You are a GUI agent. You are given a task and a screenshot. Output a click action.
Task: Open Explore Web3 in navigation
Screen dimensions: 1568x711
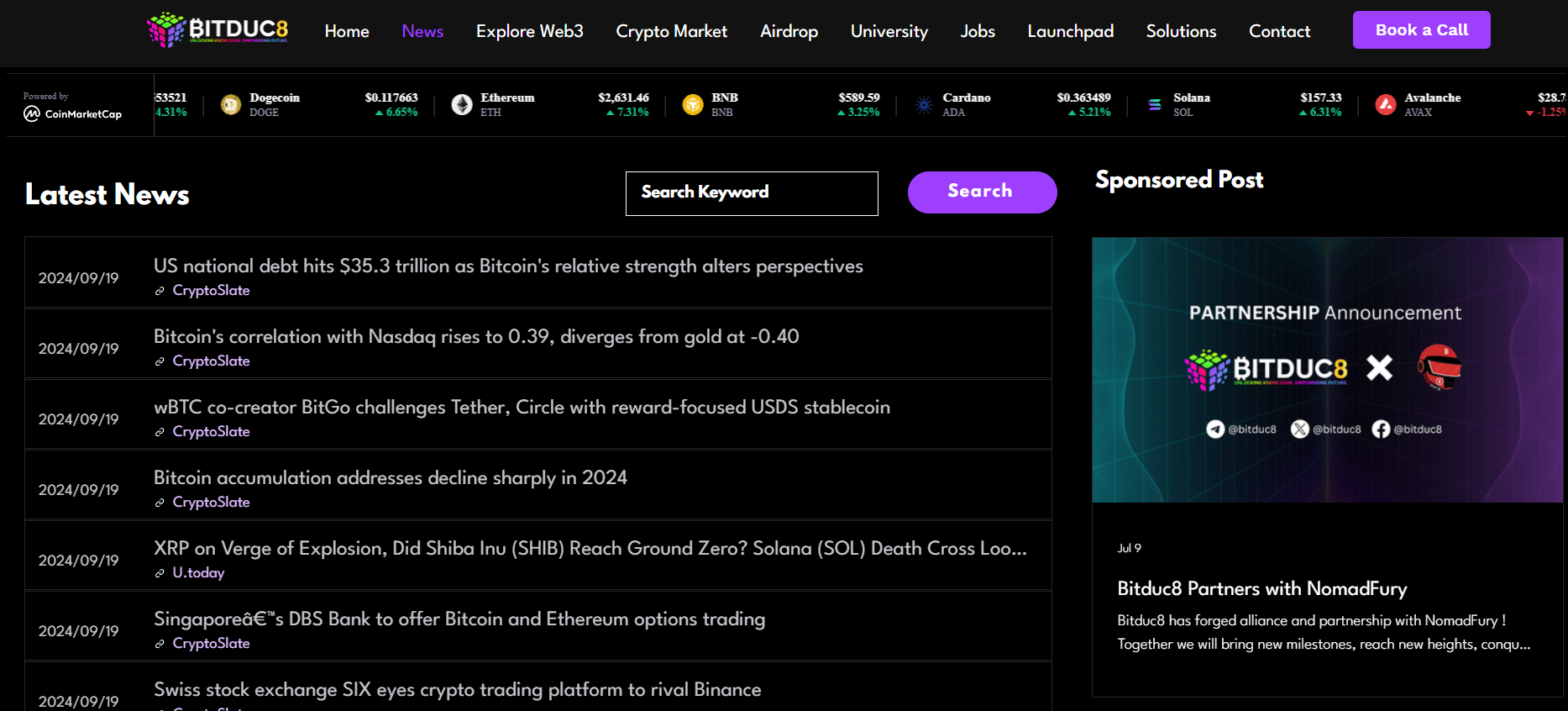coord(530,31)
